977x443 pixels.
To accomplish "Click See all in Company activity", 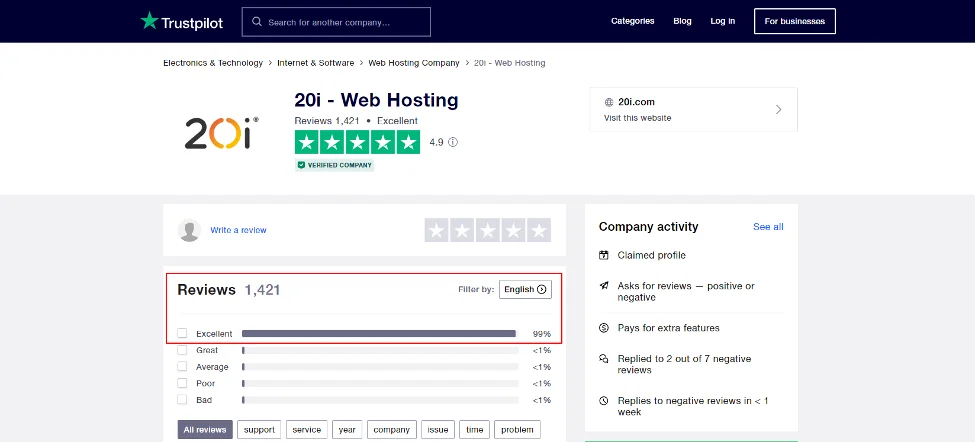I will point(768,227).
